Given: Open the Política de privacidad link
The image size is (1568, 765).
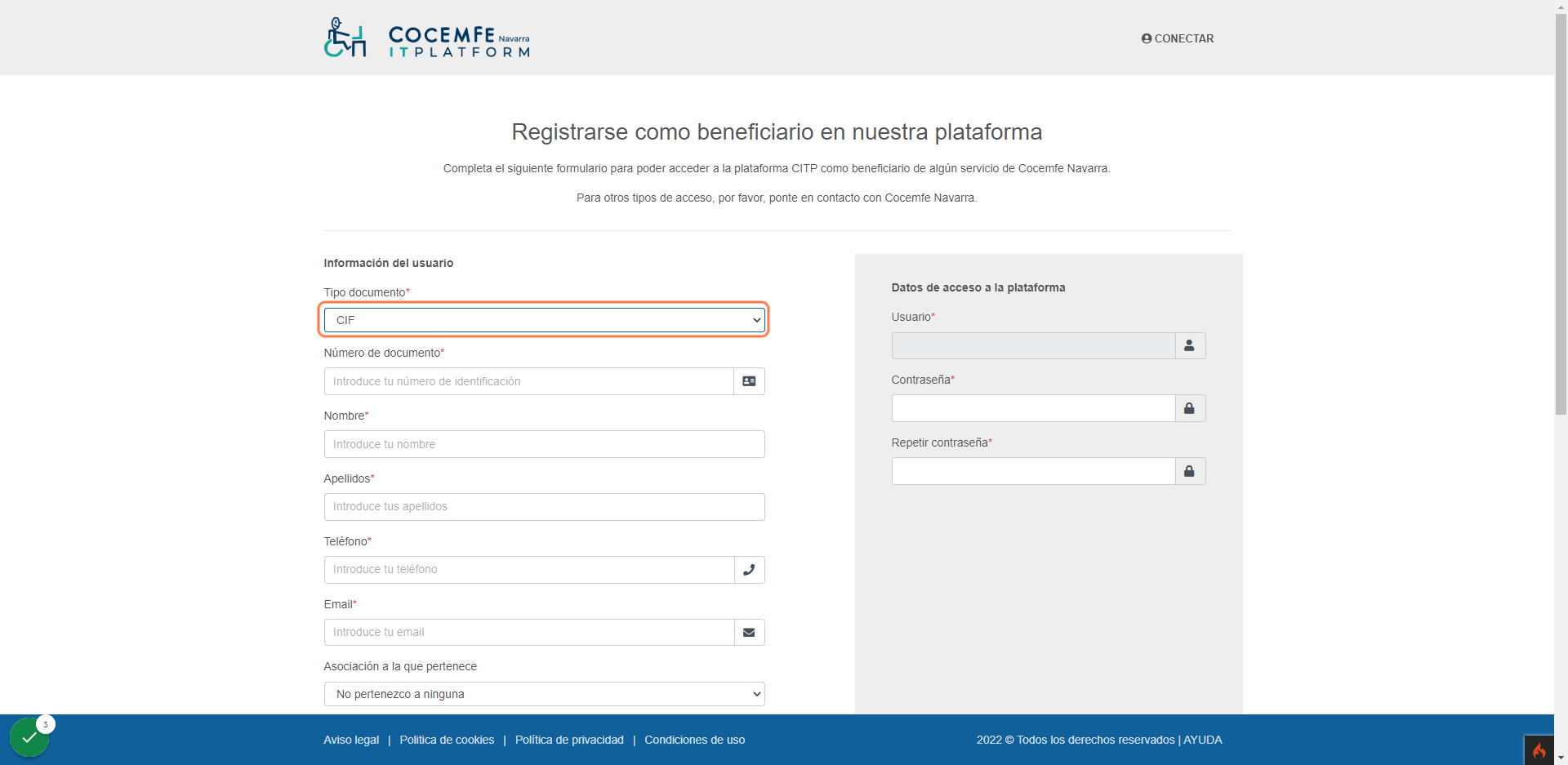Looking at the screenshot, I should [x=569, y=740].
